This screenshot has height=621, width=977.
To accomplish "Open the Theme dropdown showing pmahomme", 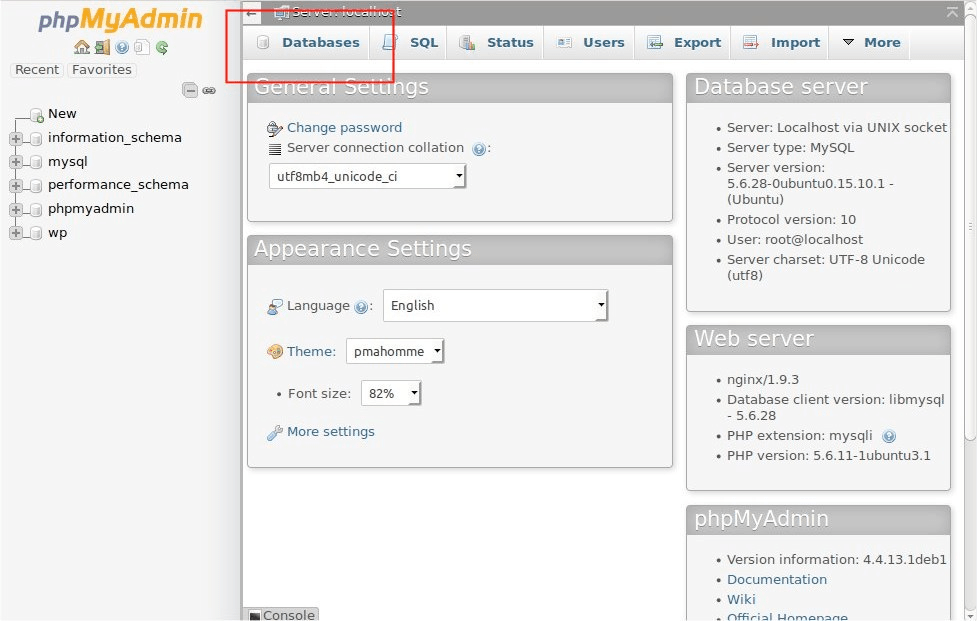I will coord(395,352).
